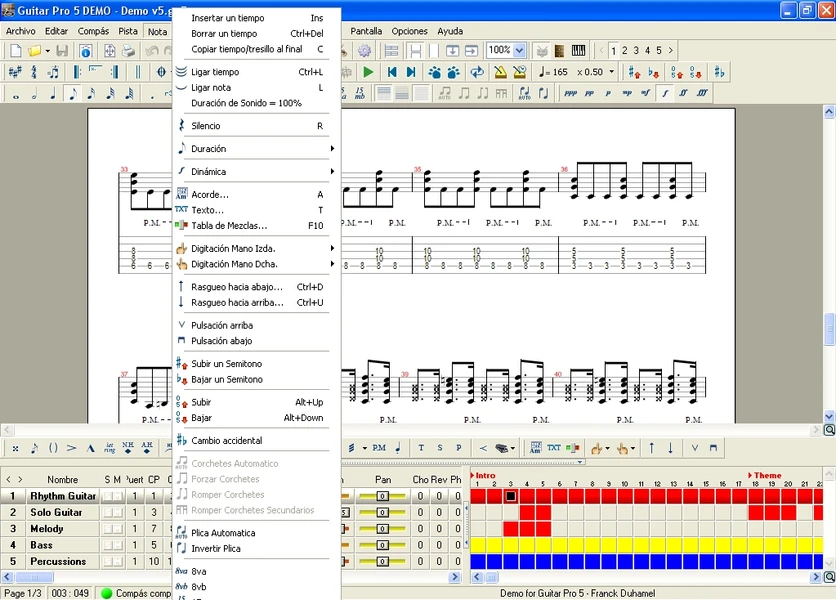This screenshot has width=836, height=600.
Task: Click the 4/4 time signature icon
Action: [34, 71]
